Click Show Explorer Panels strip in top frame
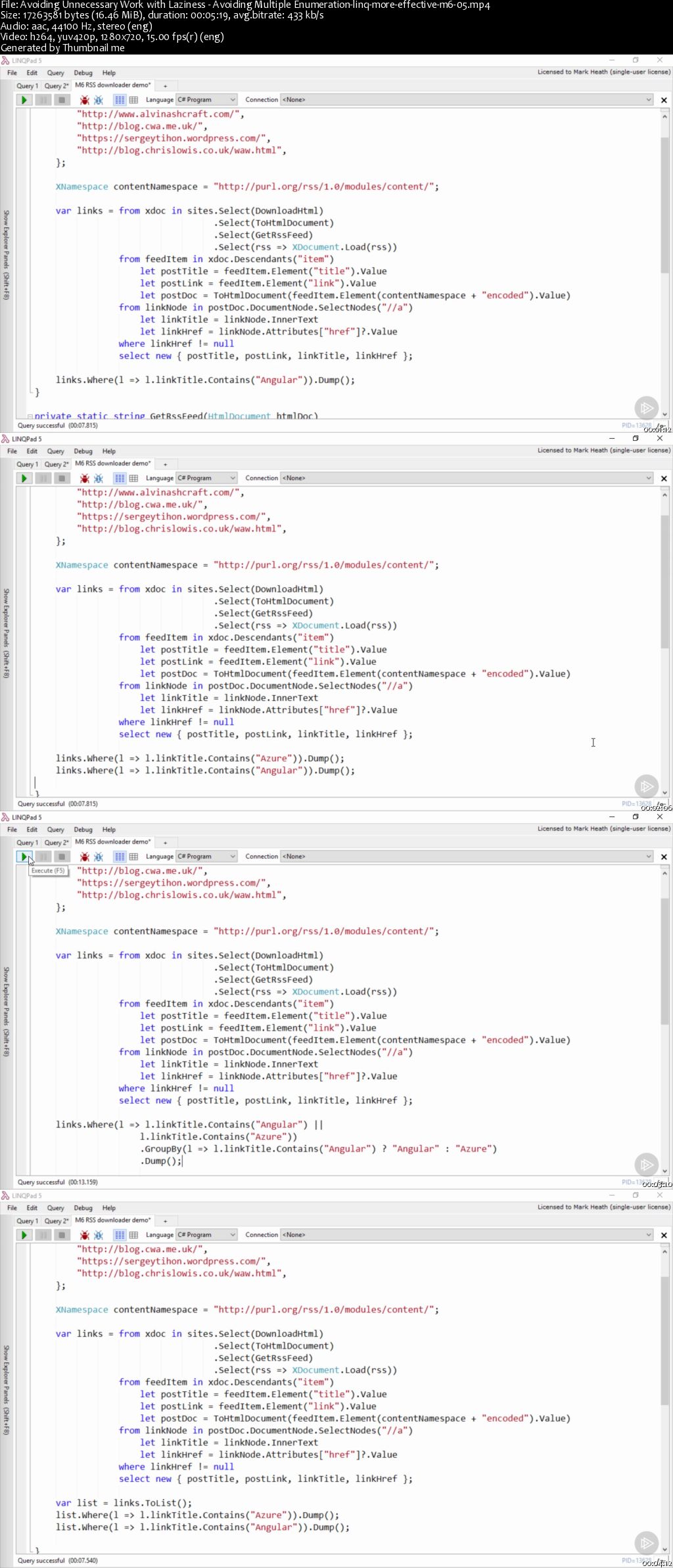The height and width of the screenshot is (1568, 673). pos(6,255)
